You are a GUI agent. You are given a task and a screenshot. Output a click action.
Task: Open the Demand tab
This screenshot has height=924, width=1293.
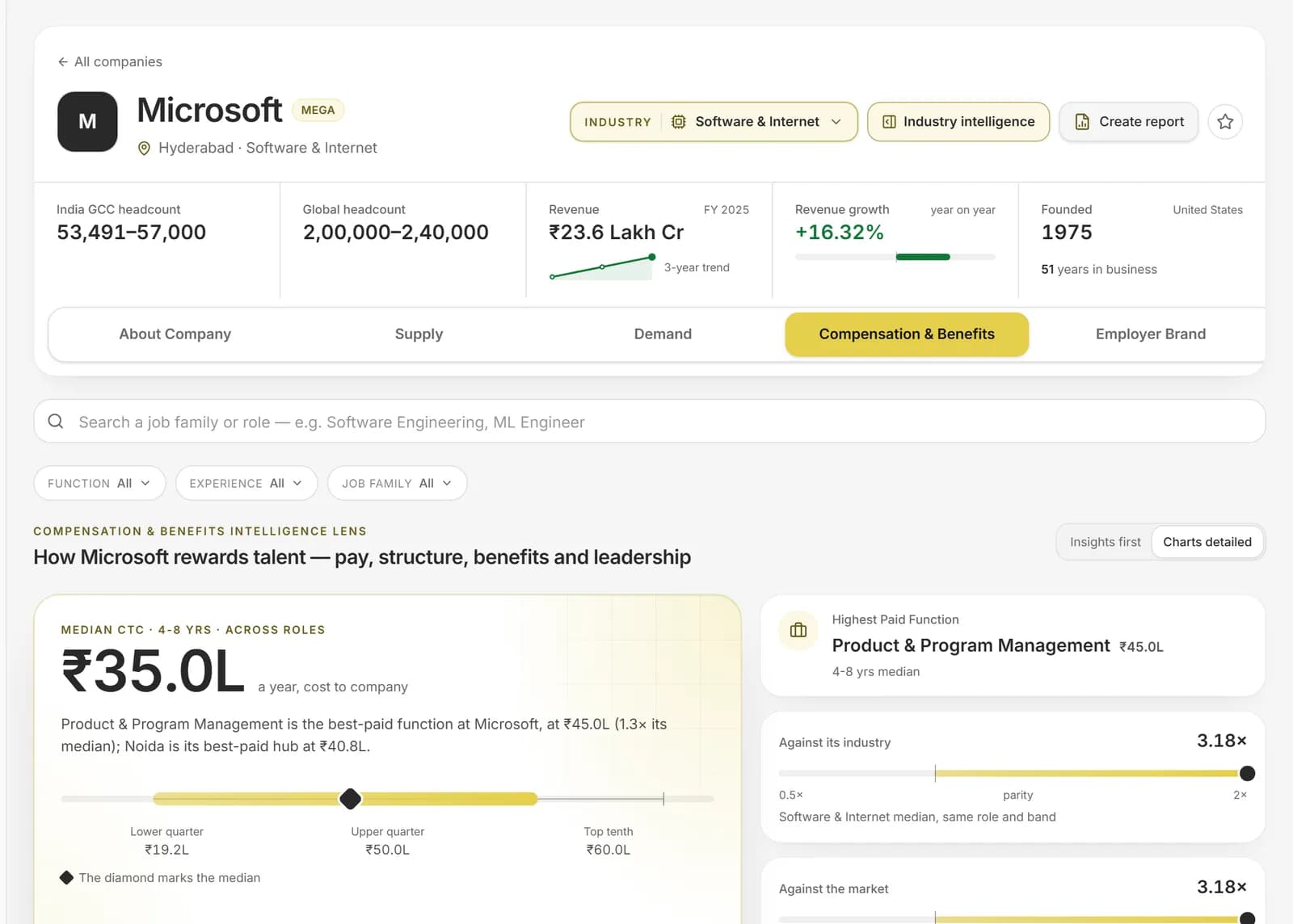(663, 334)
